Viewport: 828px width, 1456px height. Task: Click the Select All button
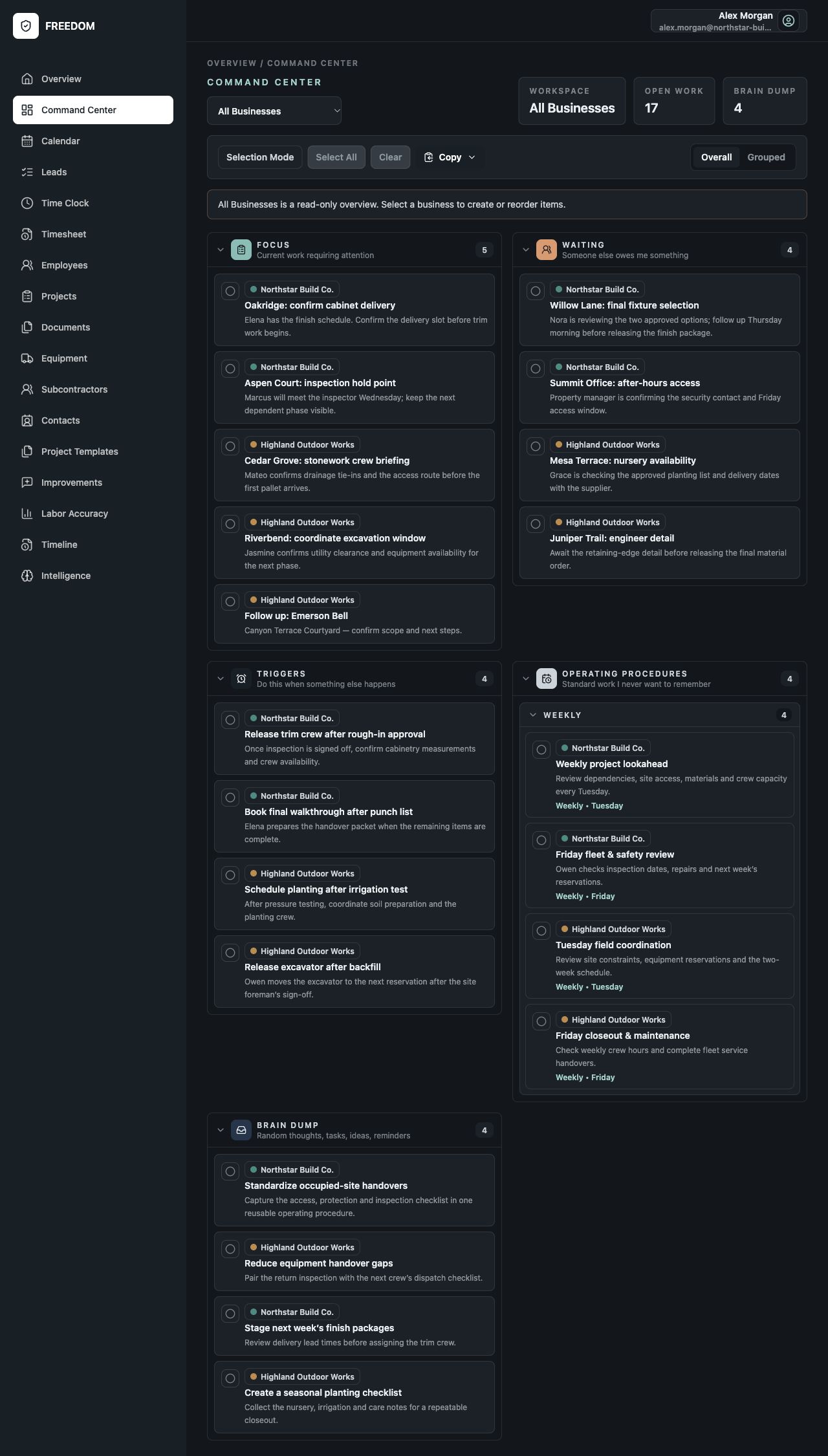tap(336, 157)
